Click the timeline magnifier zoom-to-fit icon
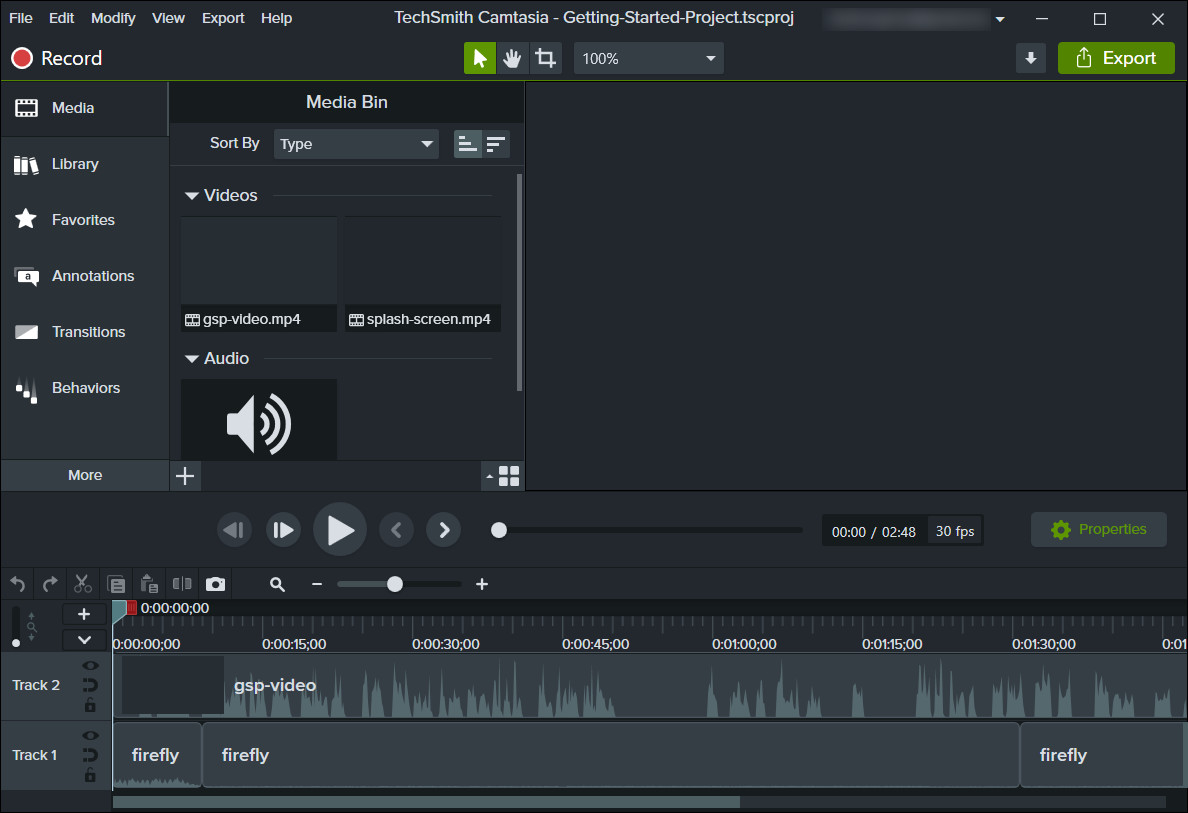 (x=277, y=584)
